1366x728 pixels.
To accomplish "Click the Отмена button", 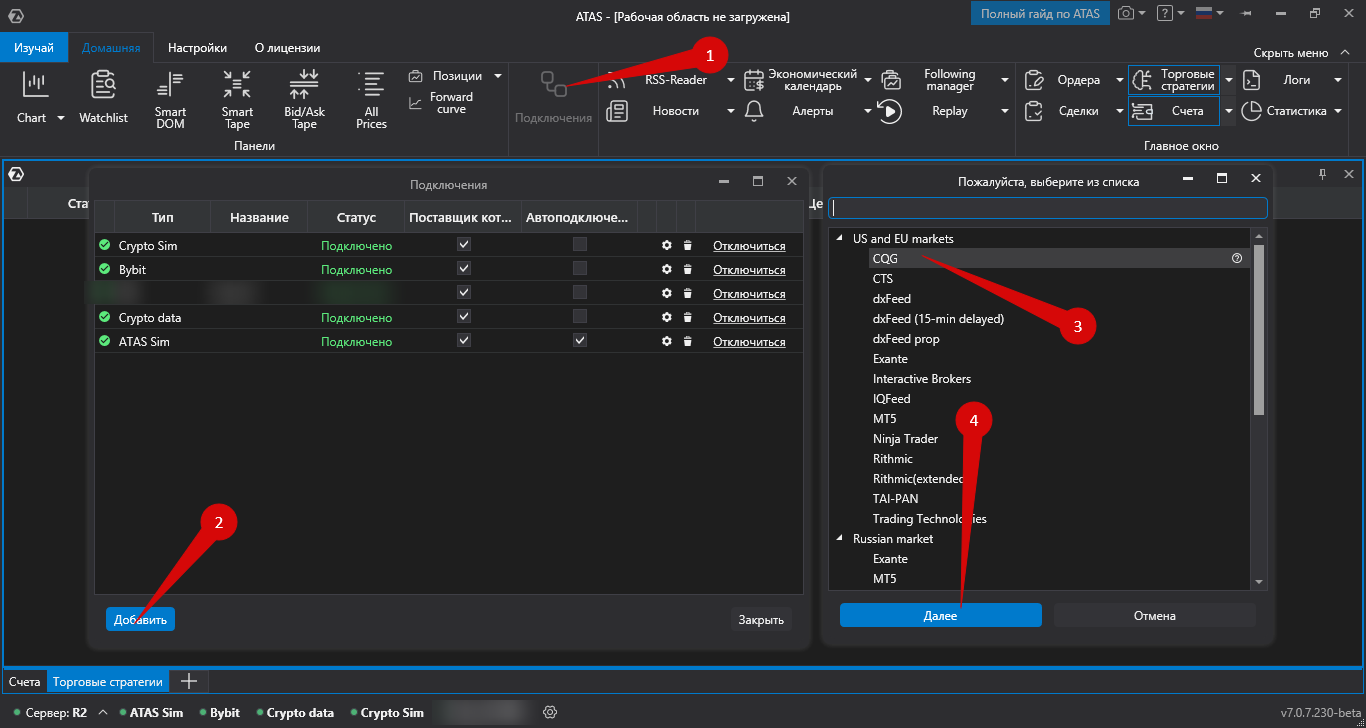I will [x=1155, y=615].
